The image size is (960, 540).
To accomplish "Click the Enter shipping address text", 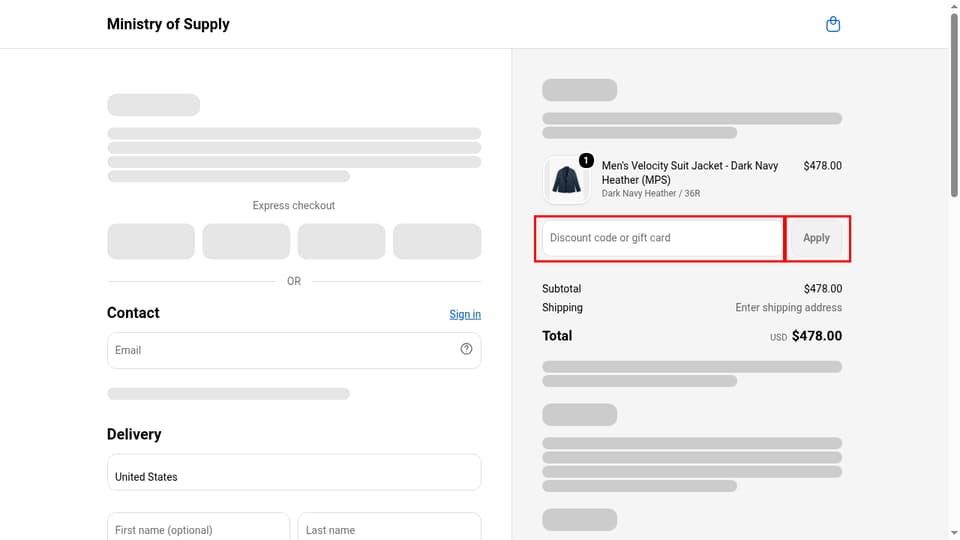I will [x=789, y=307].
